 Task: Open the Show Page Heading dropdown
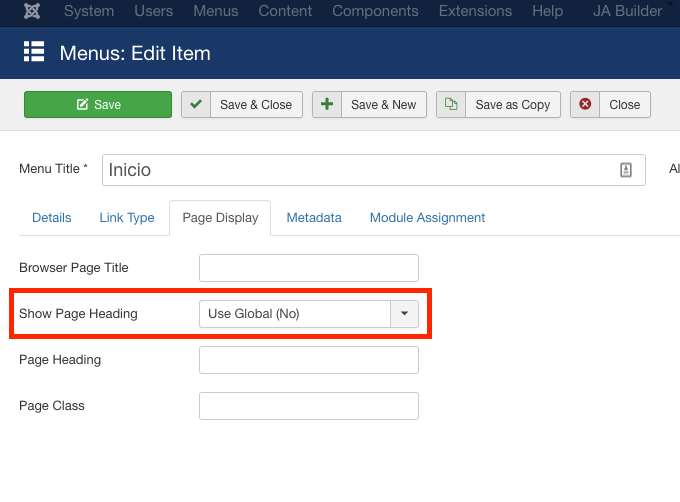(x=294, y=314)
